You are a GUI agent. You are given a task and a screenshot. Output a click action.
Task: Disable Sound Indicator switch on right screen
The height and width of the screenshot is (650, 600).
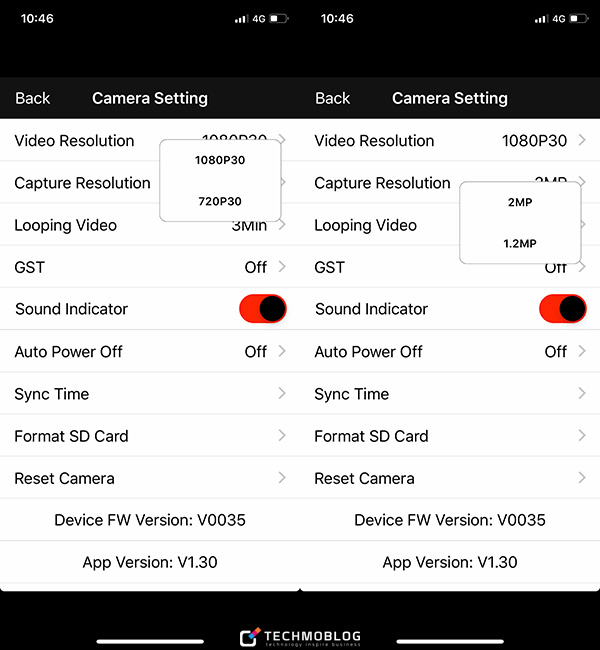pos(563,309)
